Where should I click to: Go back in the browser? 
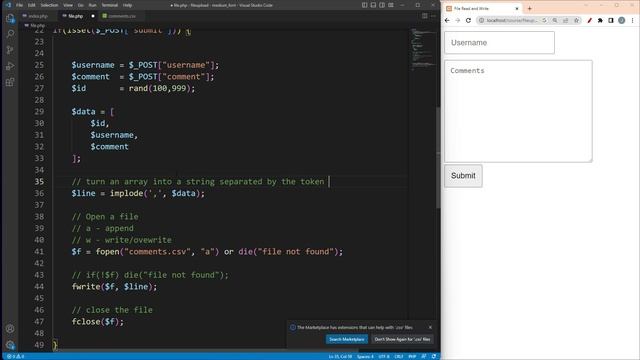[447, 20]
